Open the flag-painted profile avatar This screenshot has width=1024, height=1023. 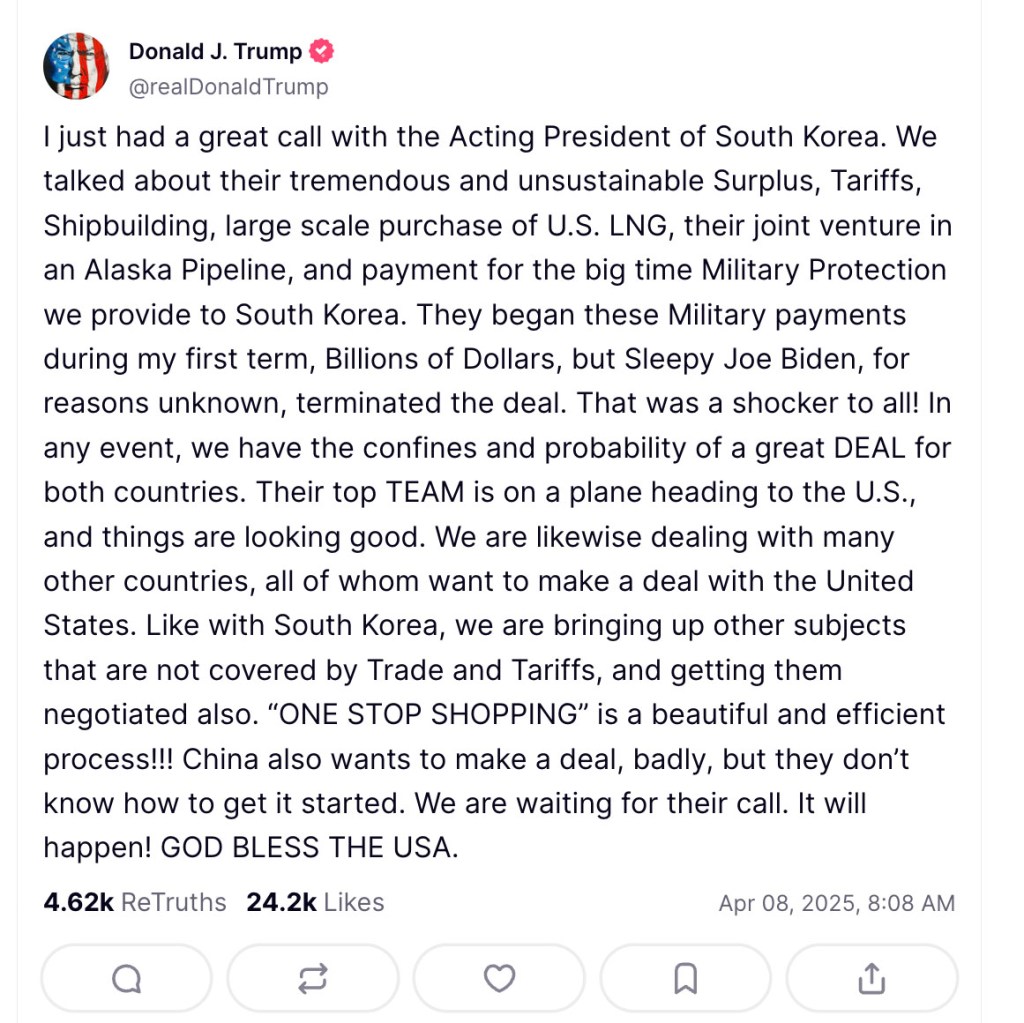[76, 66]
